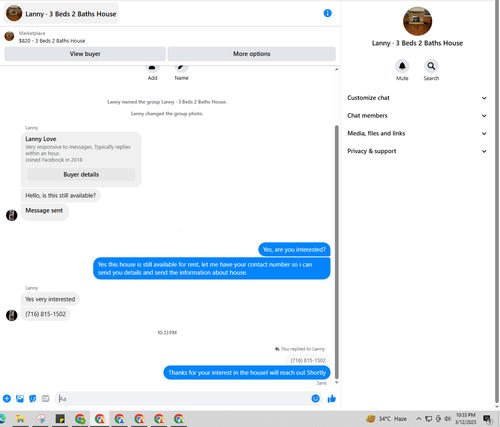Screen dimensions: 500x427
Task: Open the GIF picker icon
Action: point(45,398)
